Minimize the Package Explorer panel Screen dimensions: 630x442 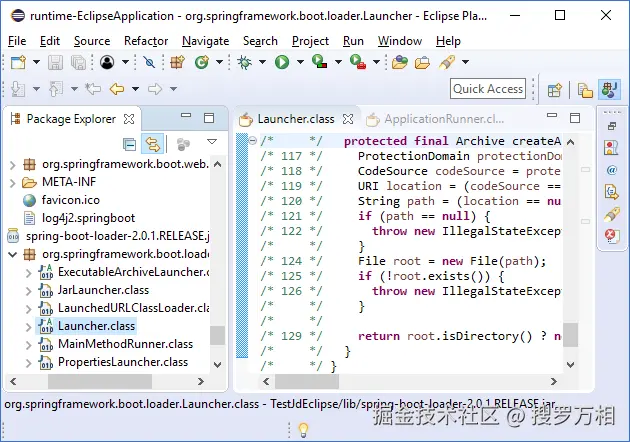tap(186, 115)
